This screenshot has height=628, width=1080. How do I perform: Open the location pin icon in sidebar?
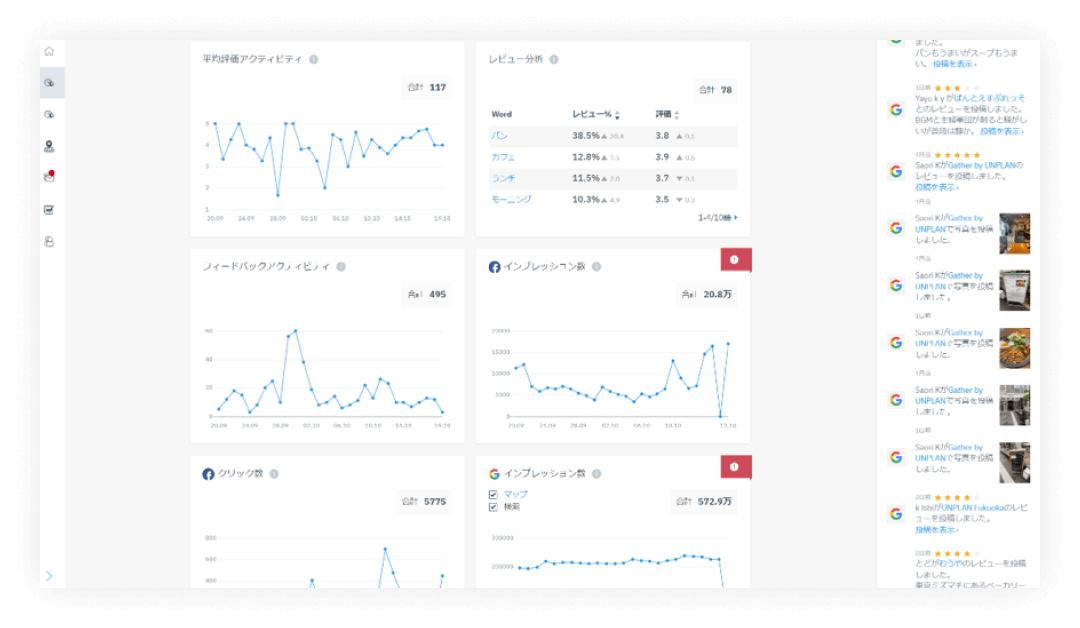49,146
